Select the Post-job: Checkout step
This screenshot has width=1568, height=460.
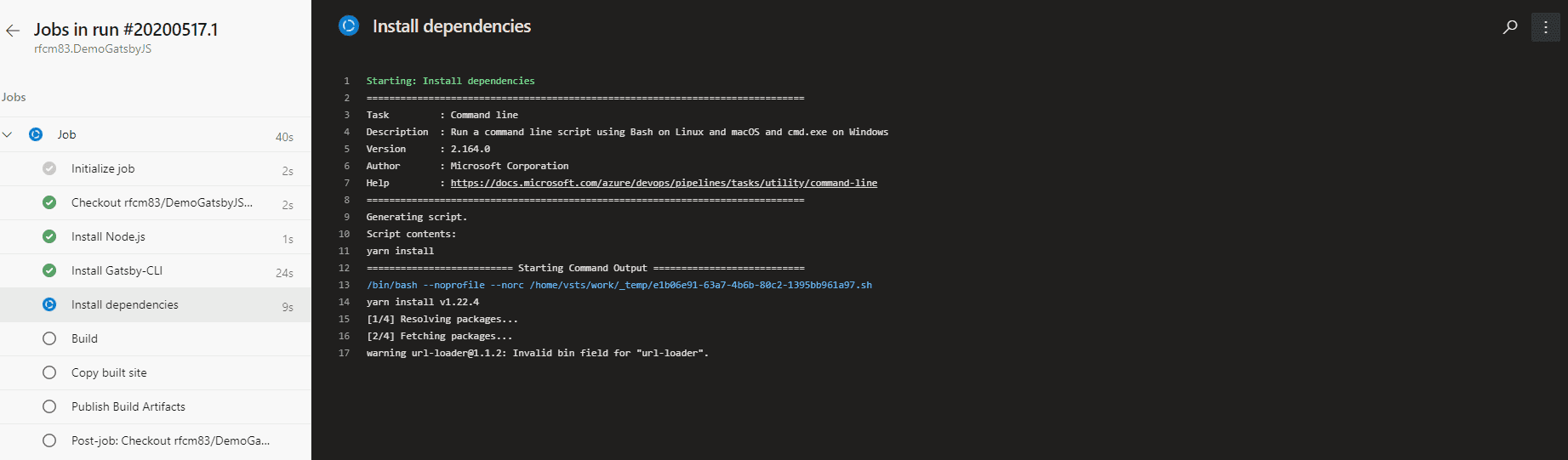155,440
